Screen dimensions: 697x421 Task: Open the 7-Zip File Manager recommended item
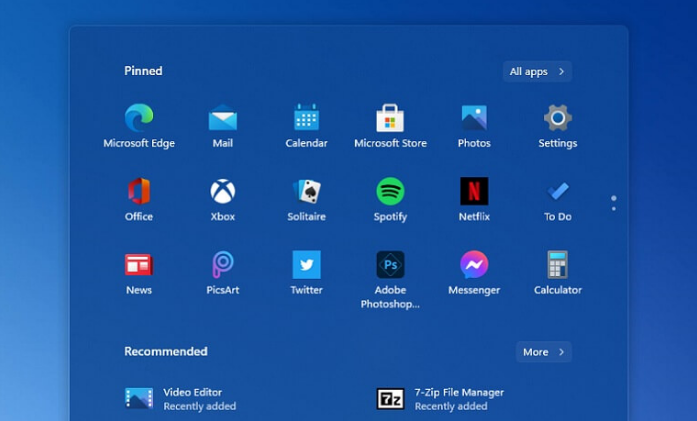[440, 399]
